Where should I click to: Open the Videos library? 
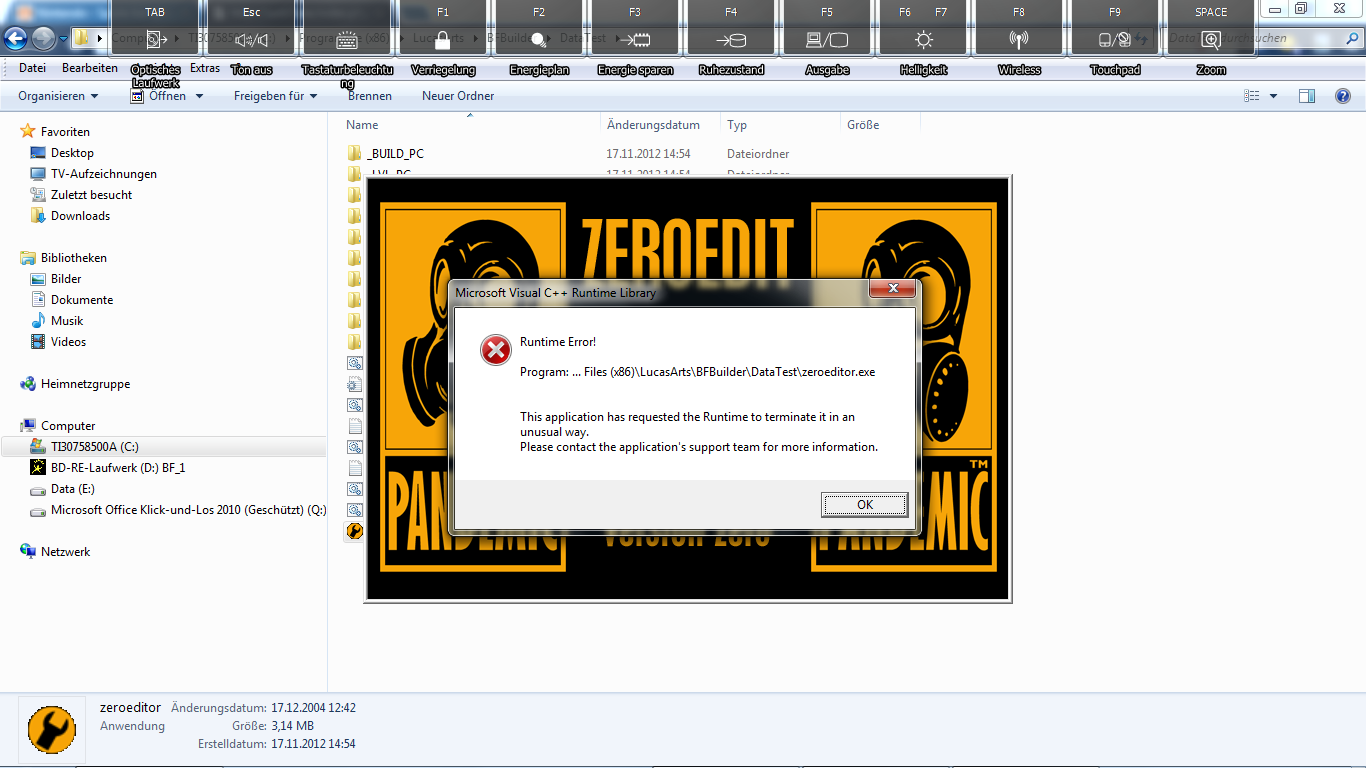[68, 342]
